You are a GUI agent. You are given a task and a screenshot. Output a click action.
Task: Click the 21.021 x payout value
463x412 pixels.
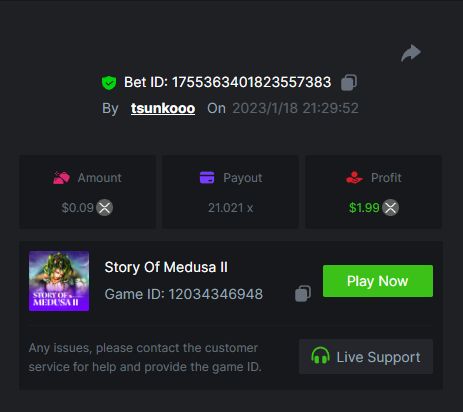pos(231,208)
